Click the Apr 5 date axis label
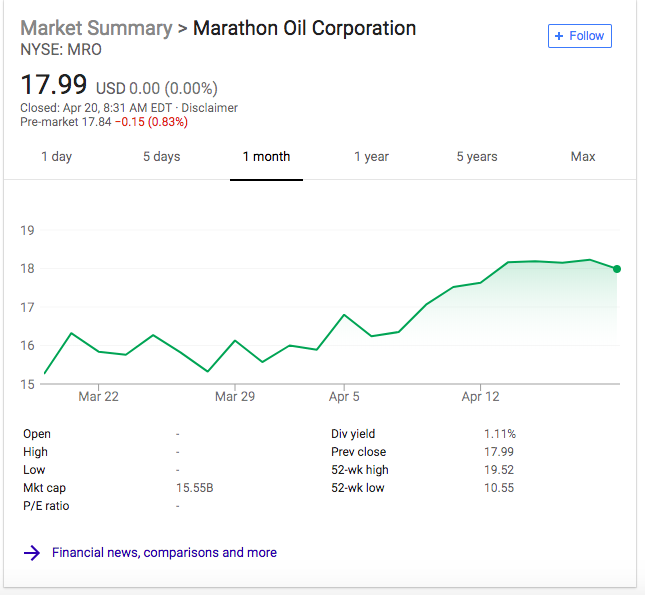 pyautogui.click(x=344, y=397)
